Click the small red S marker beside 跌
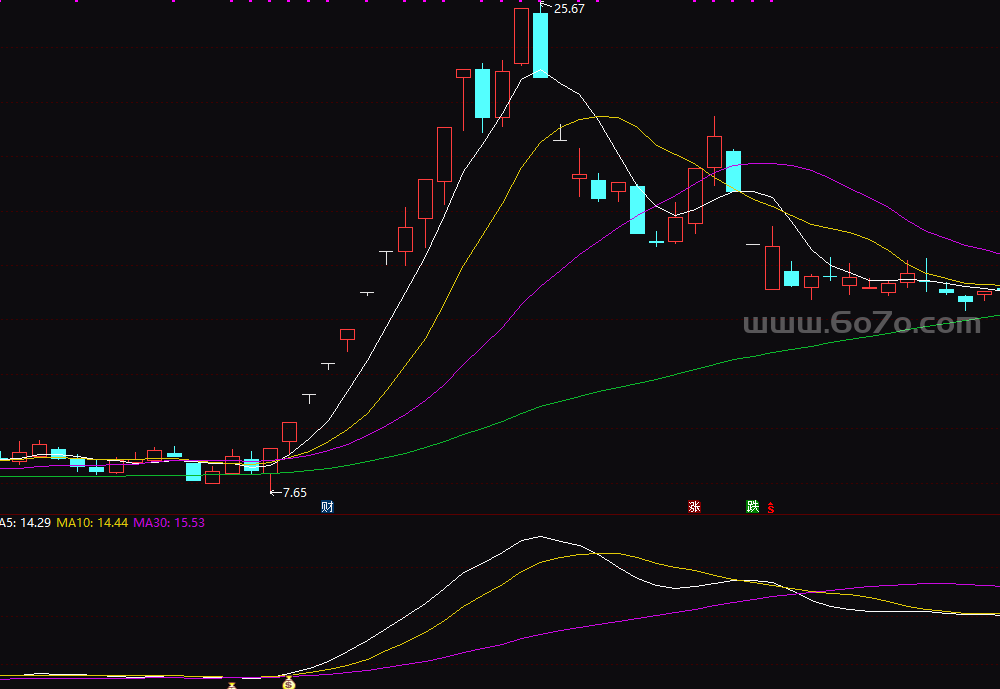Viewport: 1000px width, 689px height. coord(770,508)
